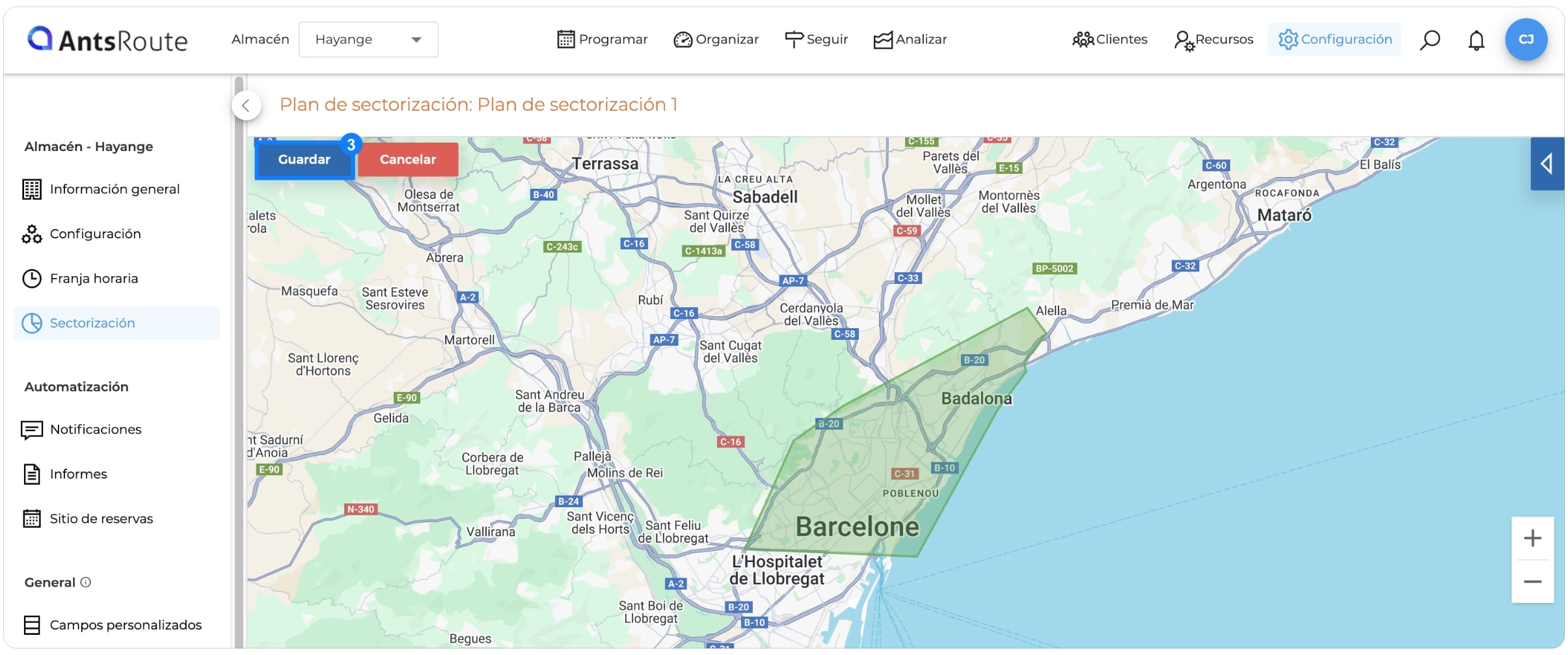This screenshot has height=655, width=1568.
Task: Click the Recursos person-gear icon
Action: [x=1184, y=41]
